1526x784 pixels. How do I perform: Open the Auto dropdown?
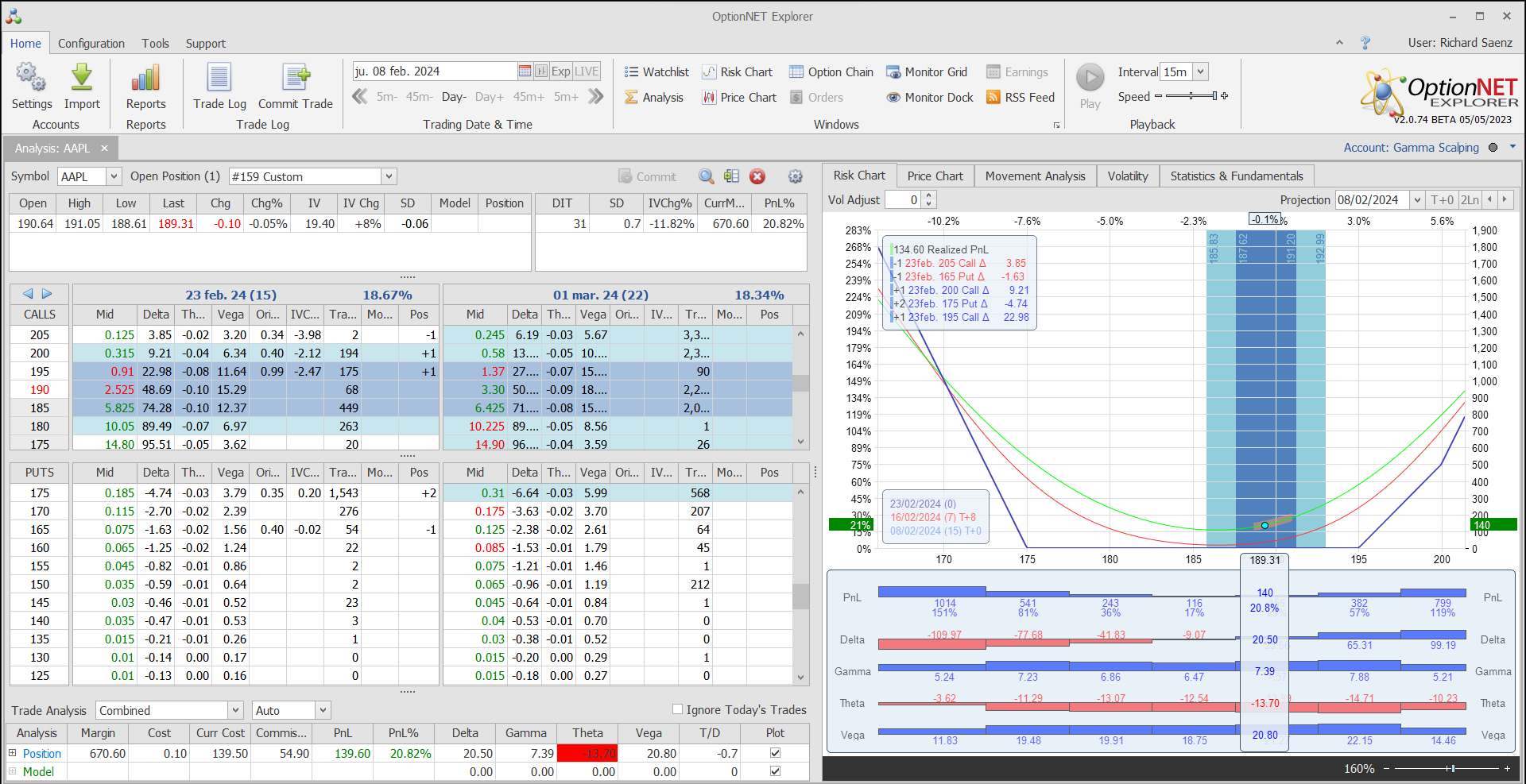323,710
